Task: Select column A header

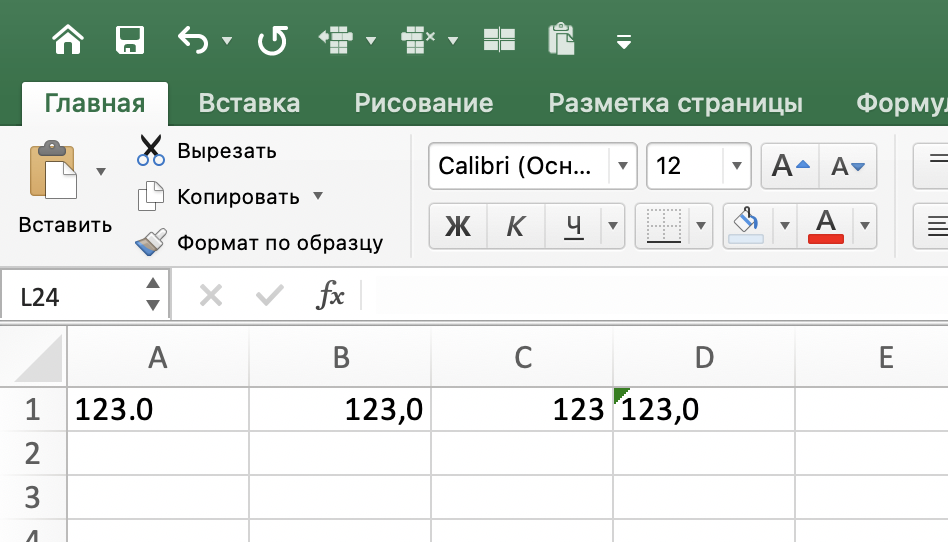Action: click(158, 358)
